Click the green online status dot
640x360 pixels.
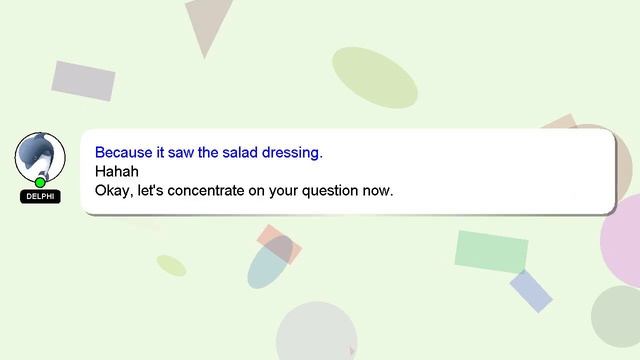[40, 182]
